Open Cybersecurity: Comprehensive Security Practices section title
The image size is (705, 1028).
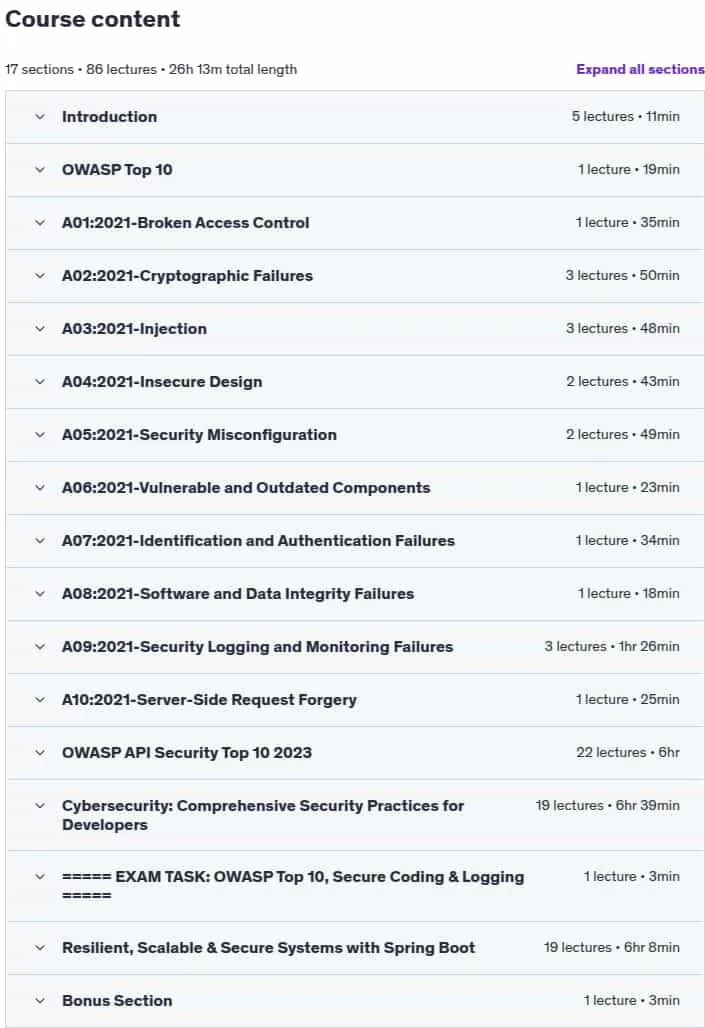coord(263,815)
